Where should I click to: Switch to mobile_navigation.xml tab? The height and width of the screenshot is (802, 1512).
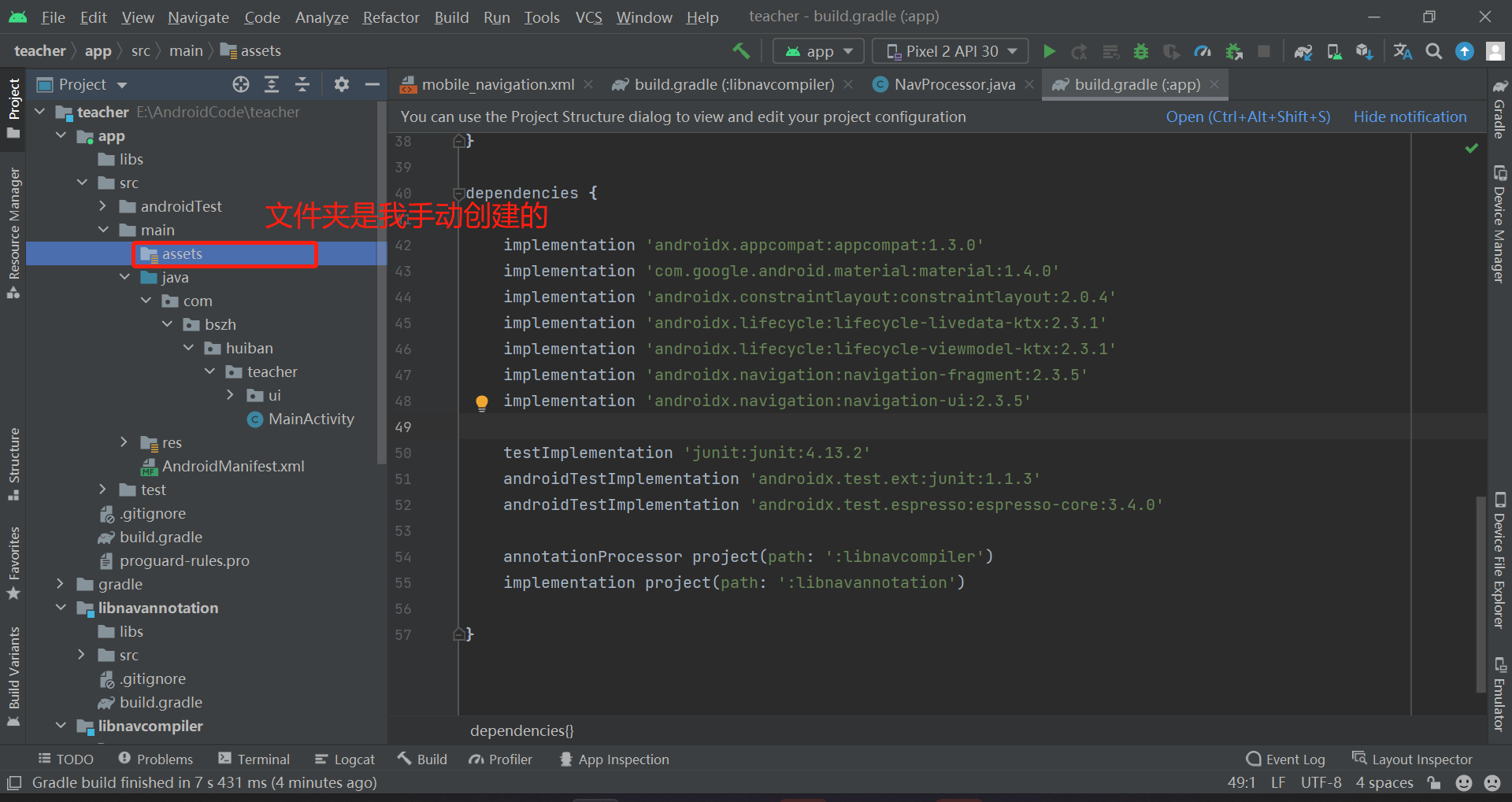496,84
